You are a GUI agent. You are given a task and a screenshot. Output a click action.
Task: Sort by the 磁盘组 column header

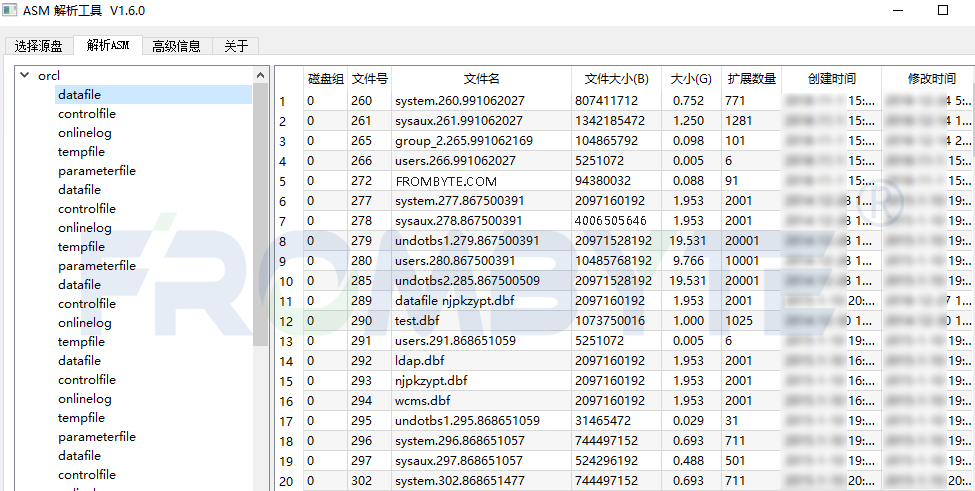click(x=326, y=79)
